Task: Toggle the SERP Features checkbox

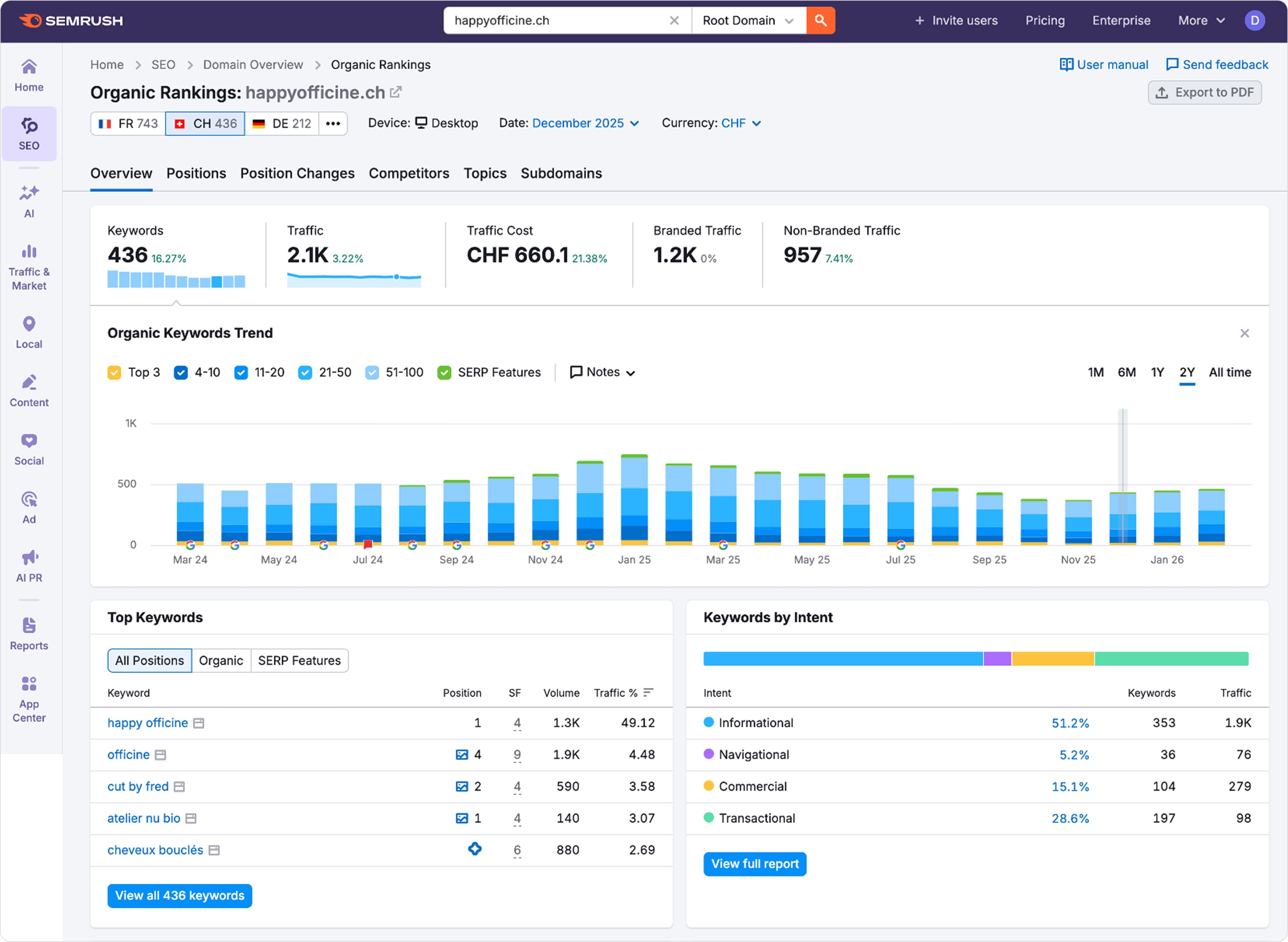Action: [444, 372]
